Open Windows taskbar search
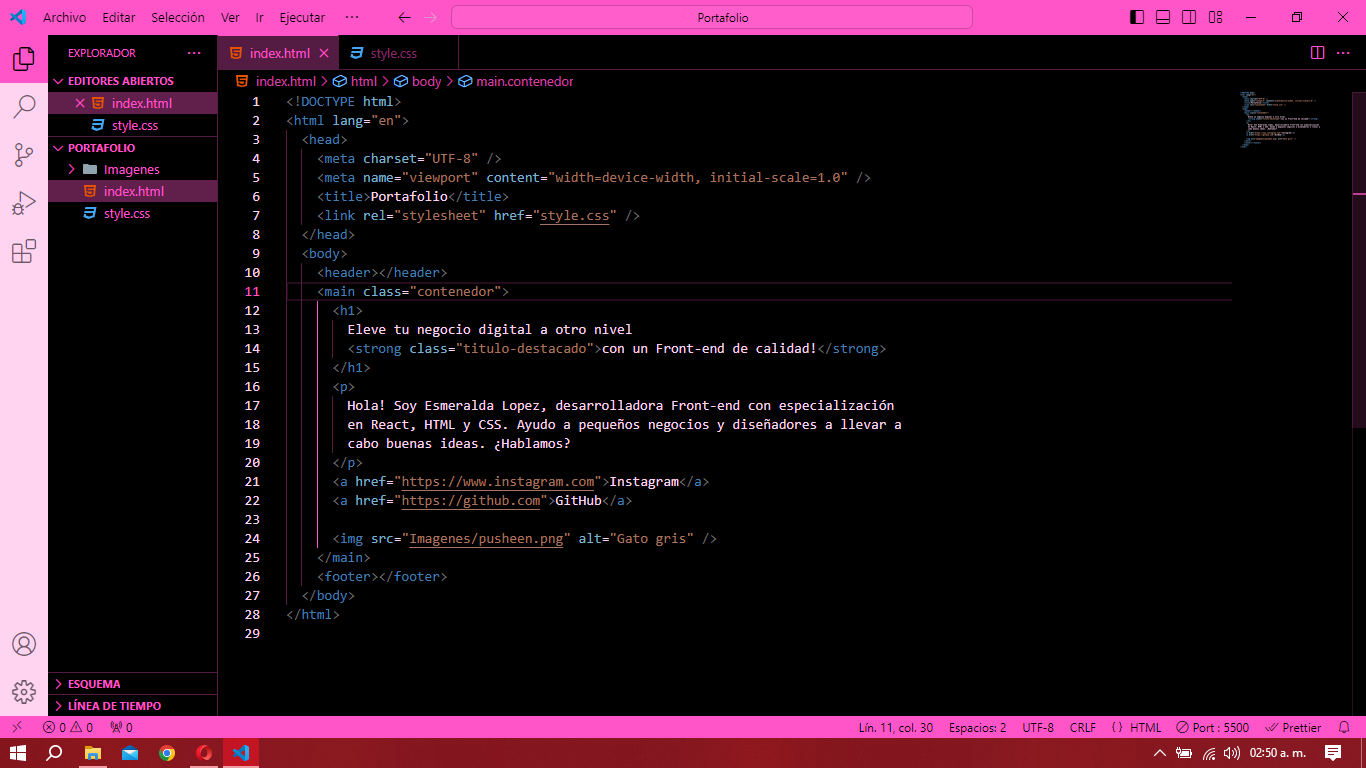 55,753
